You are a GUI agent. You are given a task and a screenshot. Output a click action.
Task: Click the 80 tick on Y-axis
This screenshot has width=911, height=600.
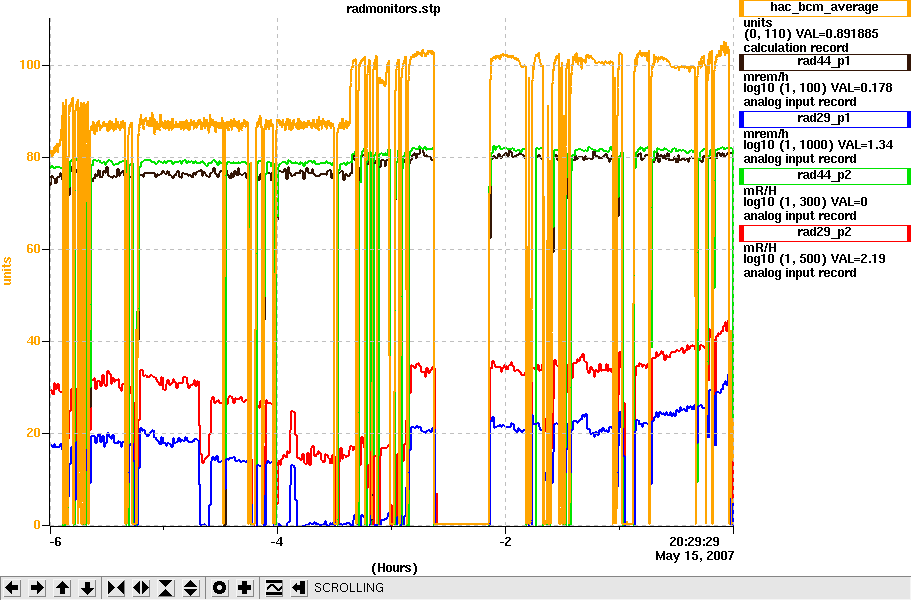pos(33,157)
